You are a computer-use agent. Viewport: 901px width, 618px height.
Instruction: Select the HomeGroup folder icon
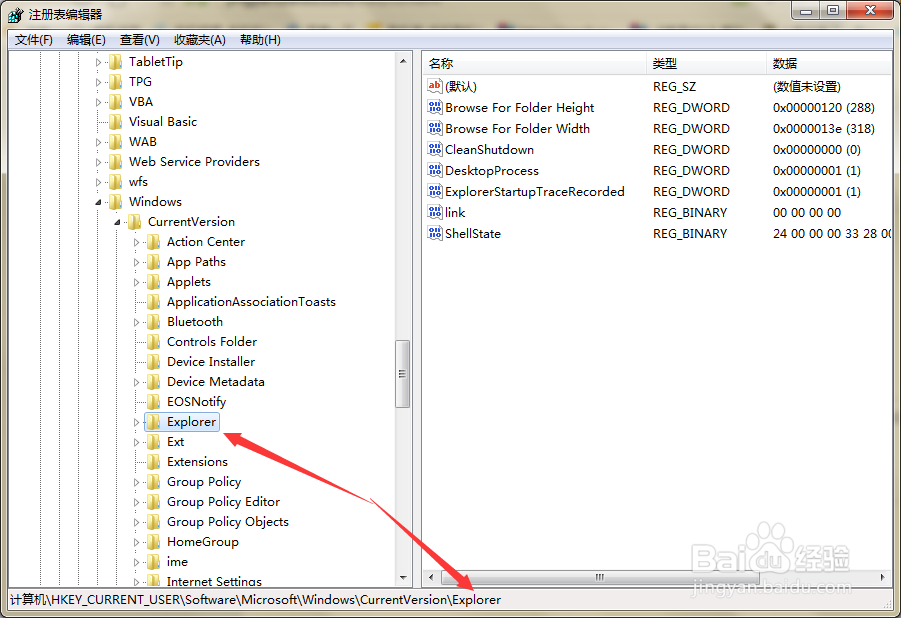click(x=153, y=542)
